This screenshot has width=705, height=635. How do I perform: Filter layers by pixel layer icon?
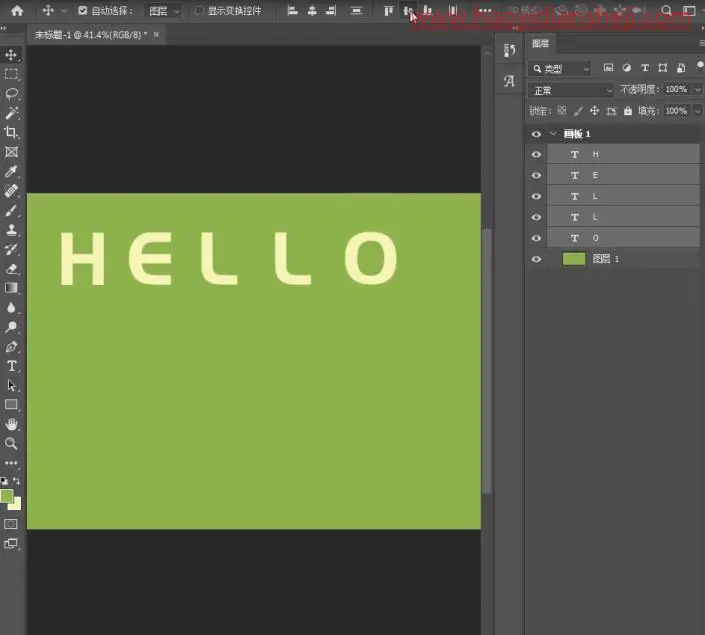click(x=608, y=68)
